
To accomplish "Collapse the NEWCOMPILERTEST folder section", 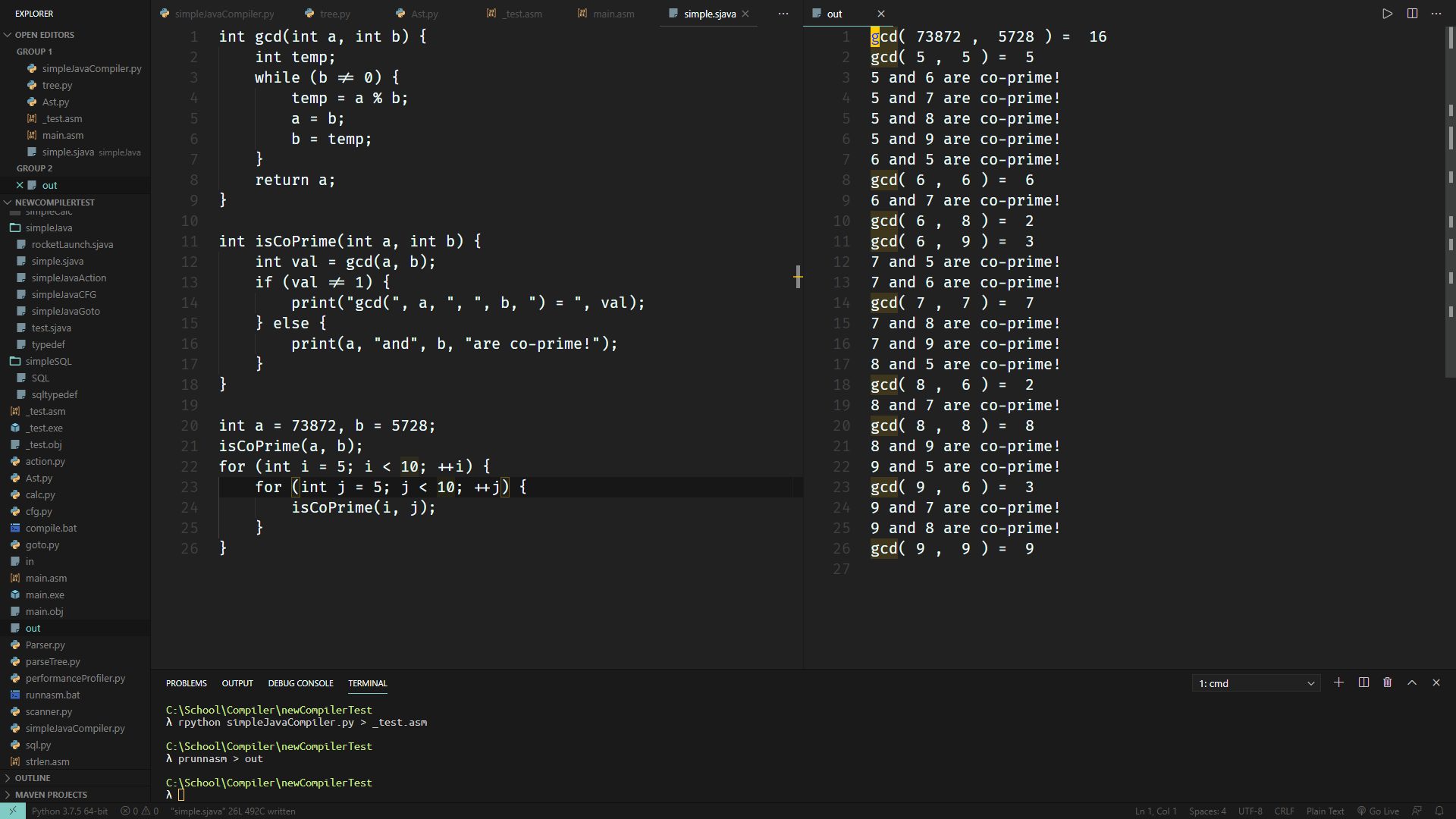I will coord(75,202).
